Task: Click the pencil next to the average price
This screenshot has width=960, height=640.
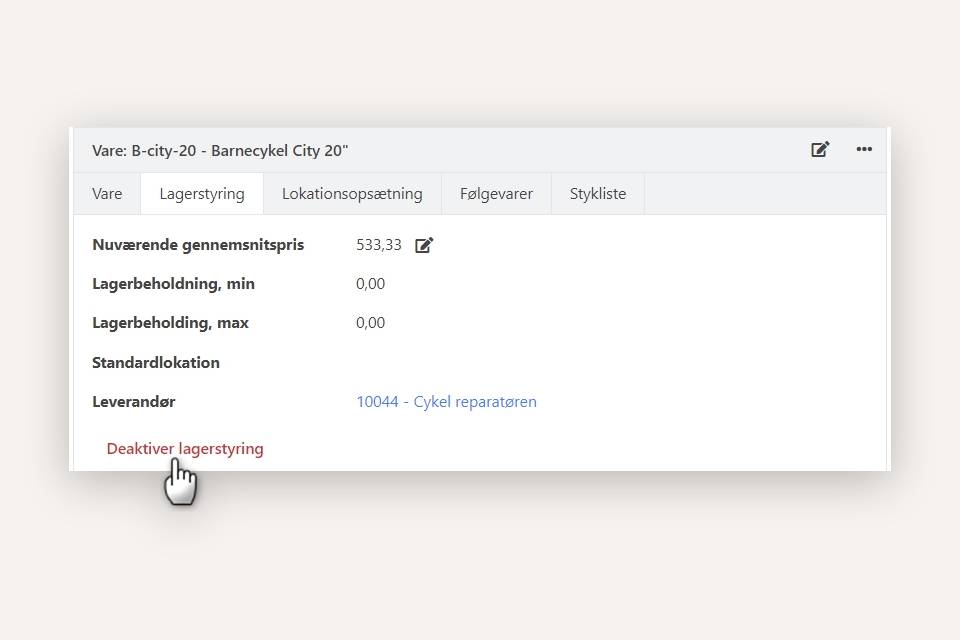Action: coord(424,244)
